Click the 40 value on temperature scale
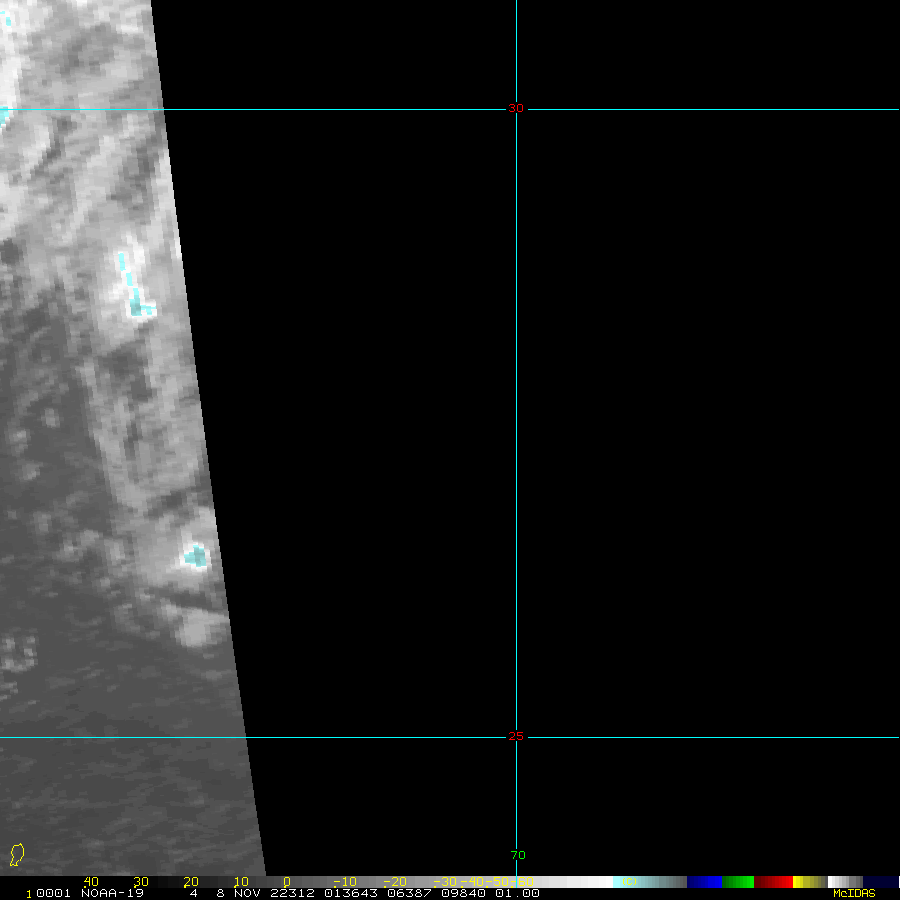The height and width of the screenshot is (900, 900). (91, 881)
